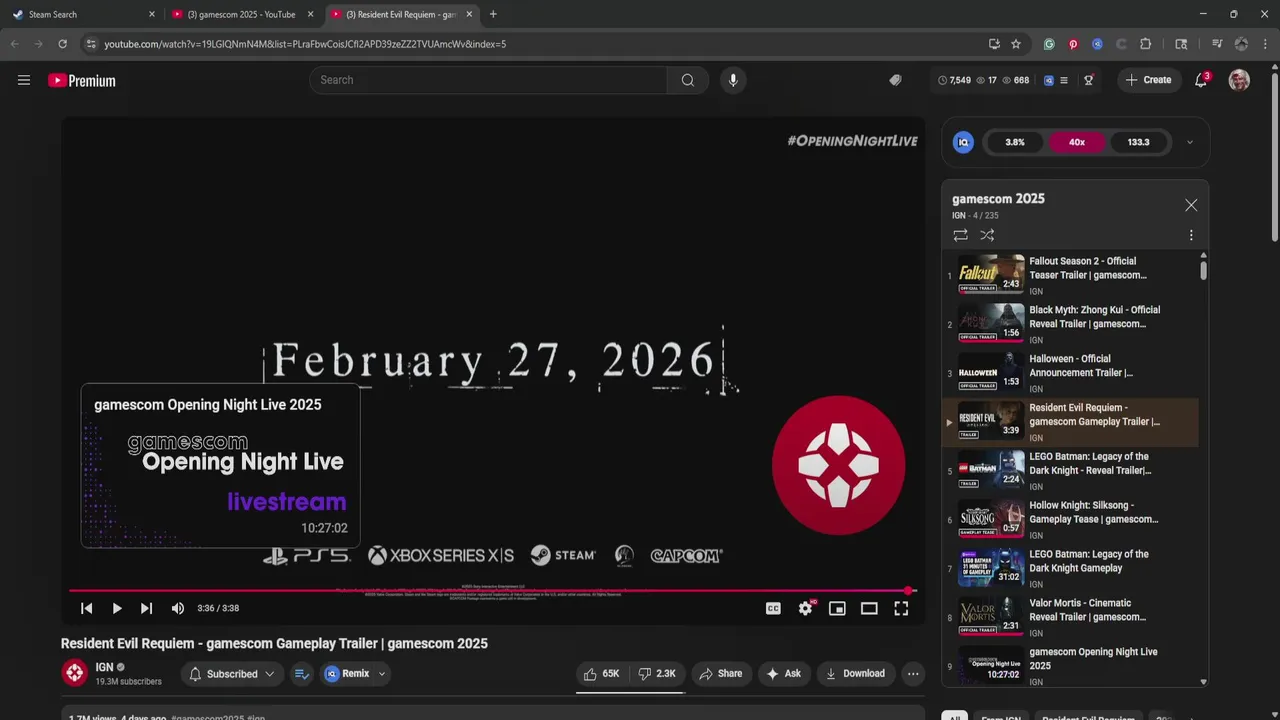The height and width of the screenshot is (720, 1280).
Task: Like the video with 65K likes
Action: (601, 674)
